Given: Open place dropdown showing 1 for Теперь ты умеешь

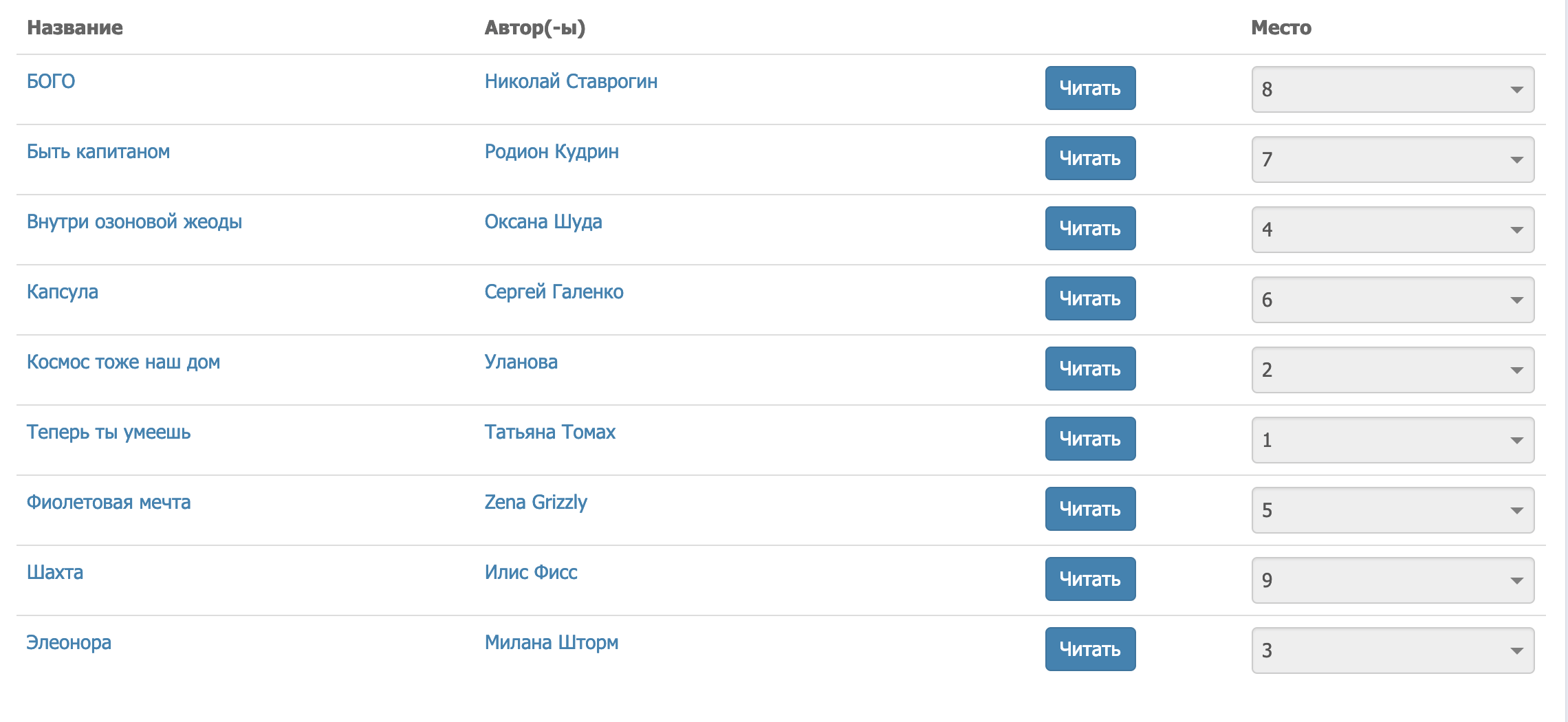Looking at the screenshot, I should tap(1392, 440).
